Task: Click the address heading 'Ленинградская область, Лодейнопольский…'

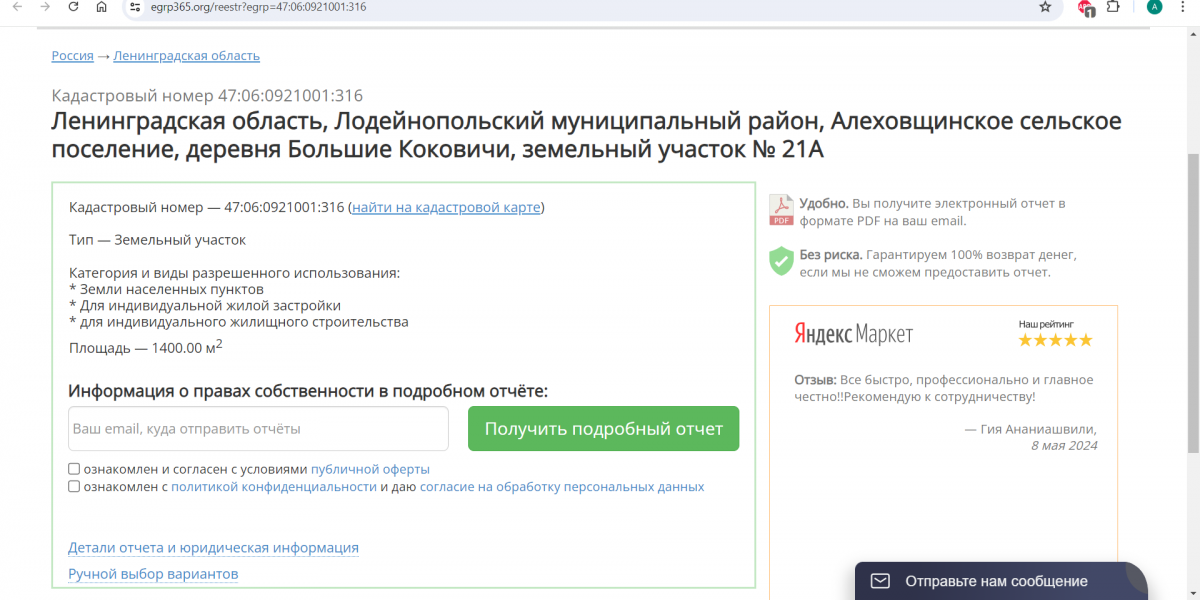Action: pyautogui.click(x=587, y=135)
